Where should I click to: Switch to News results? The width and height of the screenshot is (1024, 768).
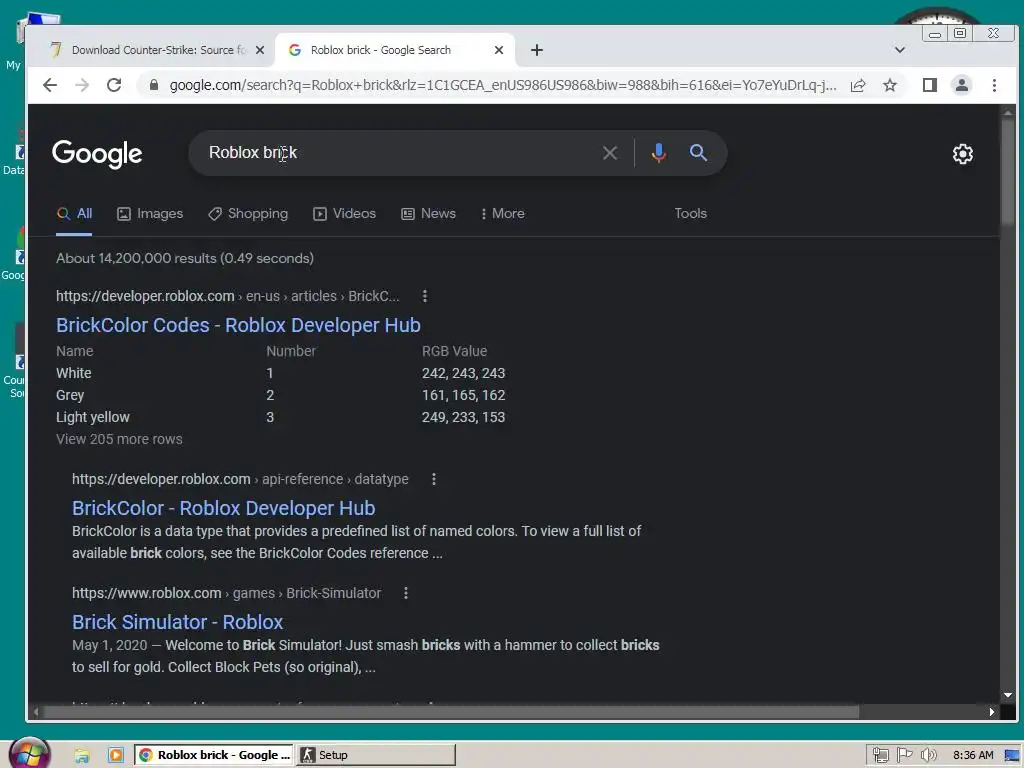click(x=428, y=214)
